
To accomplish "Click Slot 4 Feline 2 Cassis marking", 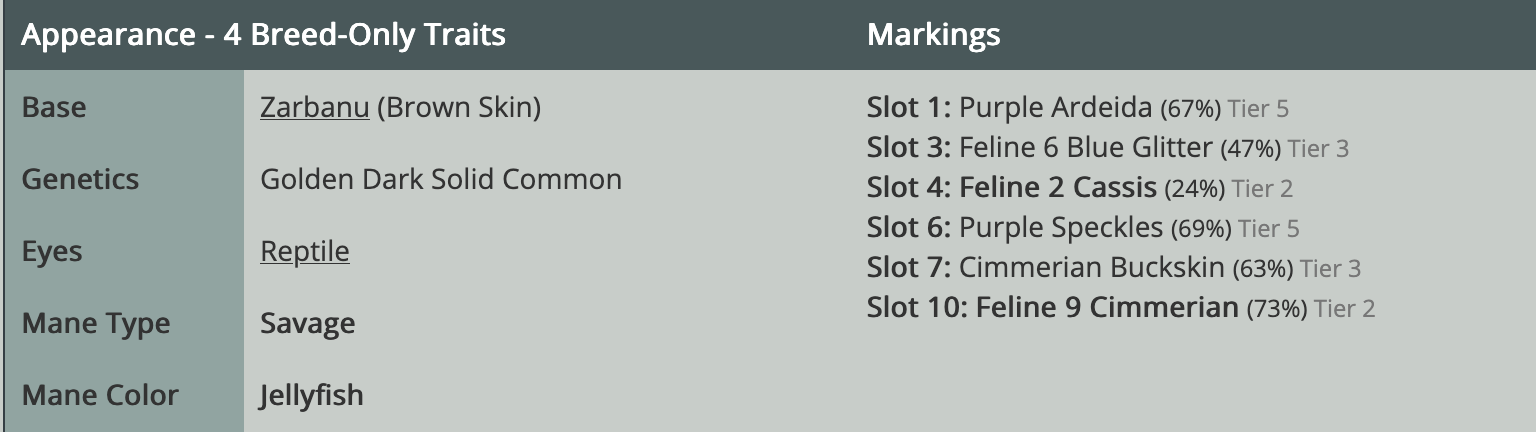I will tap(1056, 188).
